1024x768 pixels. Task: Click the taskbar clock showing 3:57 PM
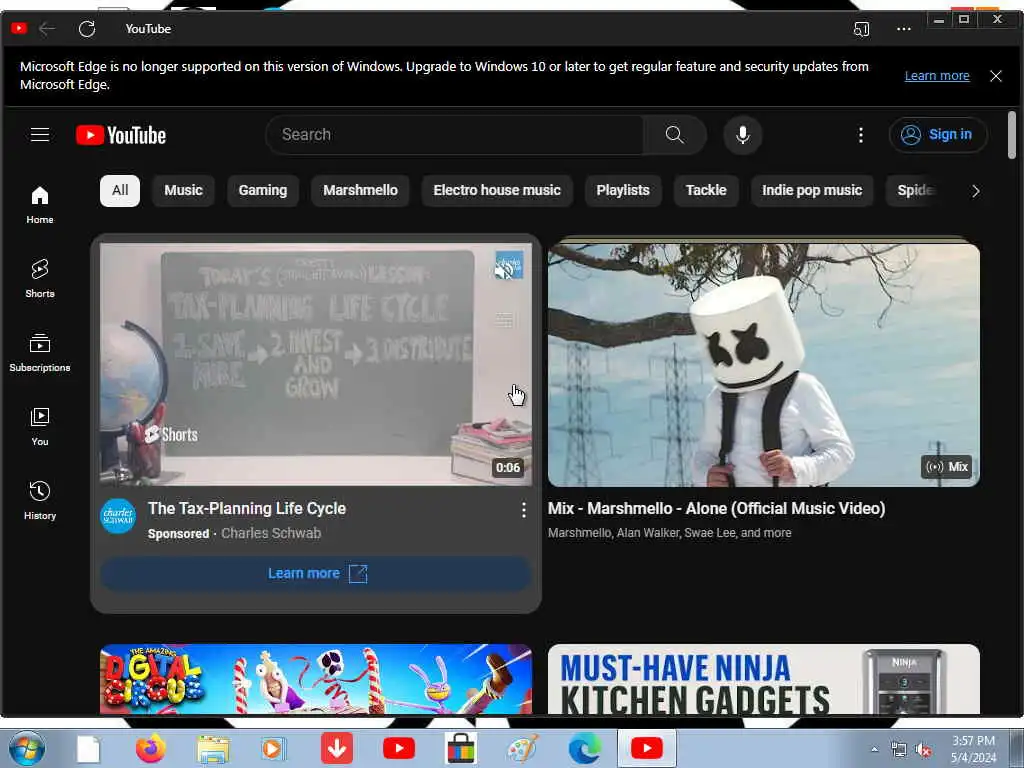coord(973,749)
